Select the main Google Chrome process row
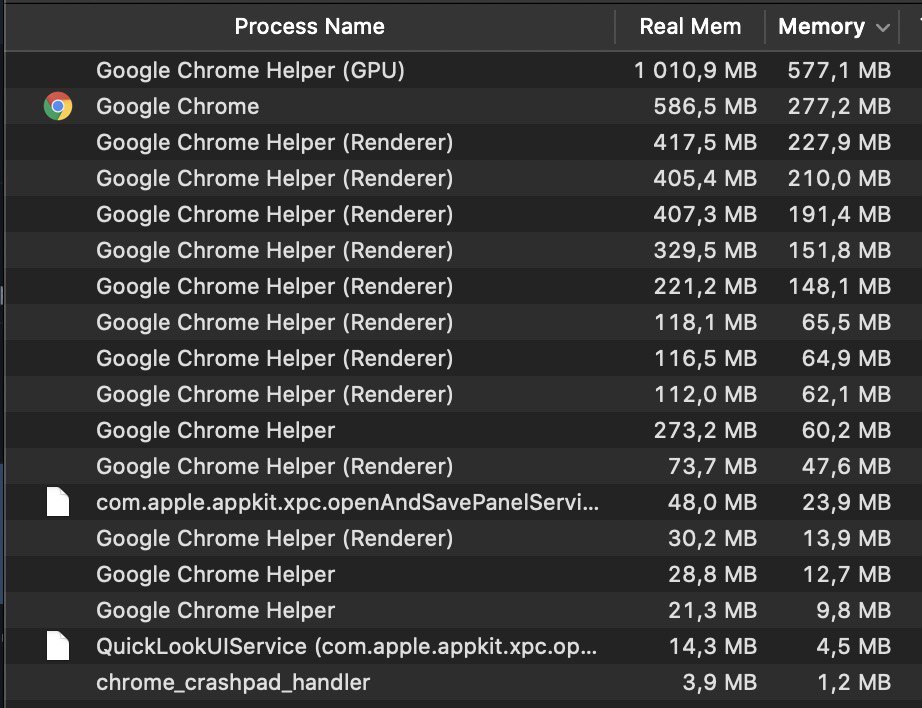 (x=463, y=106)
